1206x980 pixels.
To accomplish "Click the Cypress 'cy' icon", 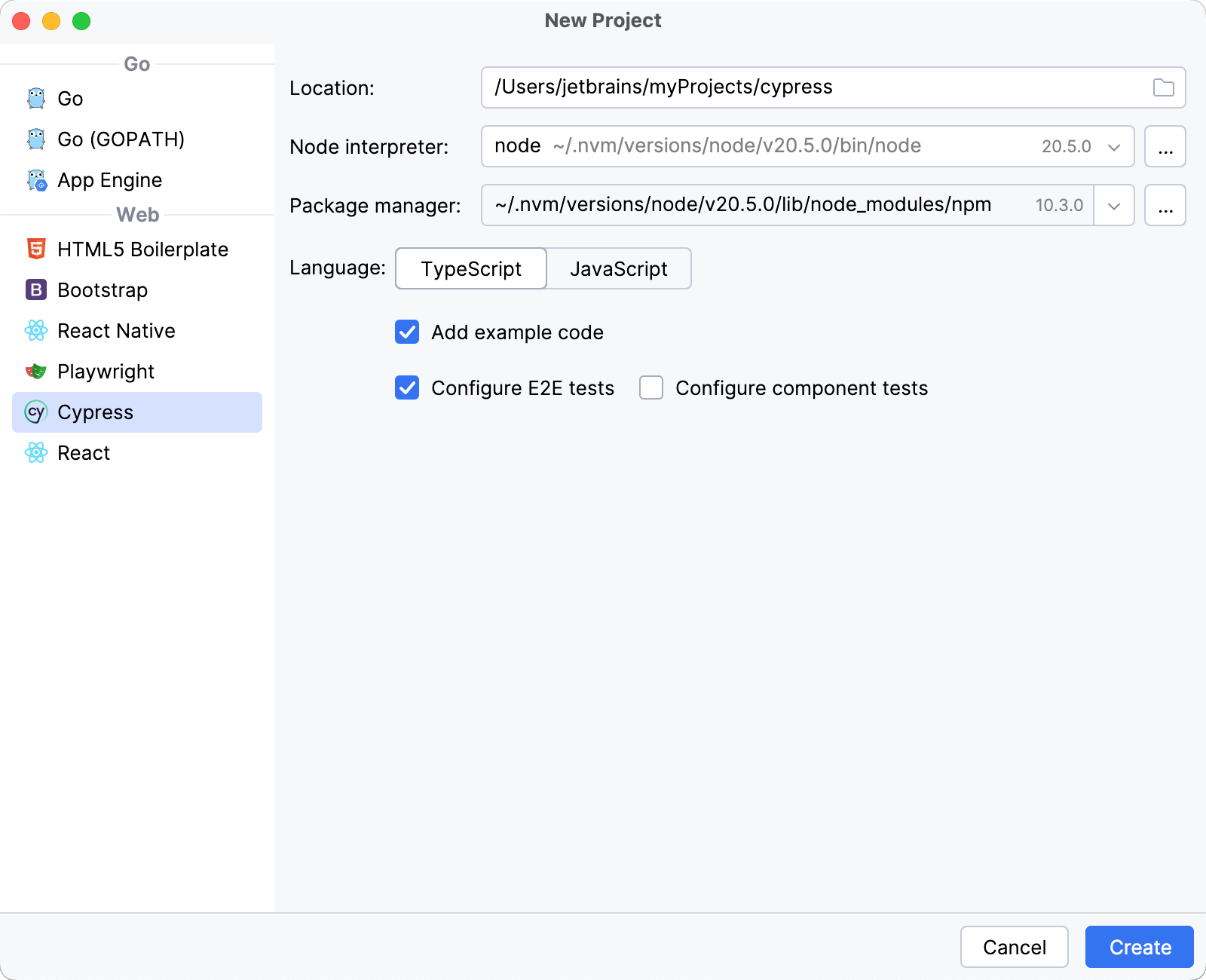I will click(36, 412).
